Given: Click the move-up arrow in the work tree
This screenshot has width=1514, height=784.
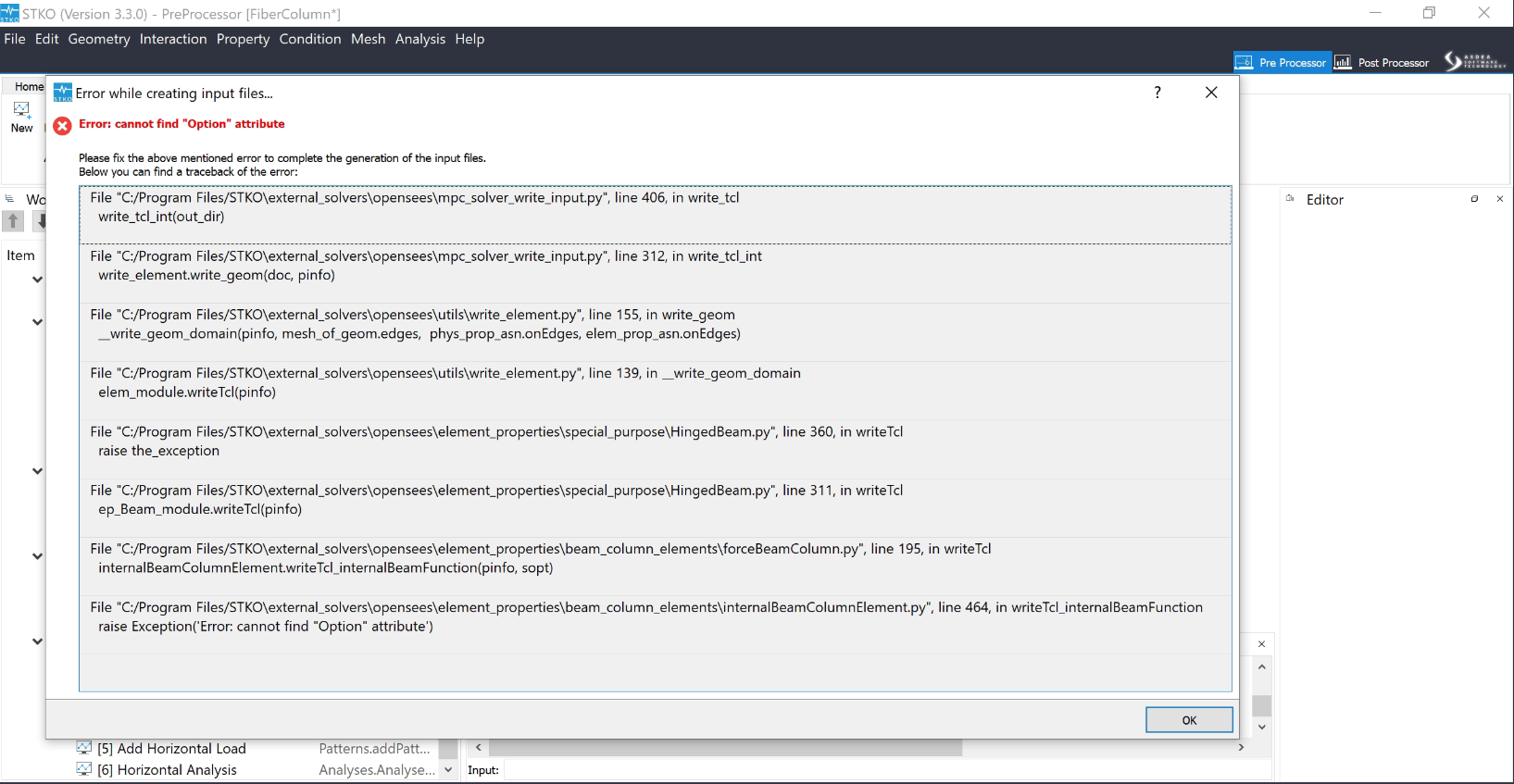Looking at the screenshot, I should pyautogui.click(x=13, y=221).
